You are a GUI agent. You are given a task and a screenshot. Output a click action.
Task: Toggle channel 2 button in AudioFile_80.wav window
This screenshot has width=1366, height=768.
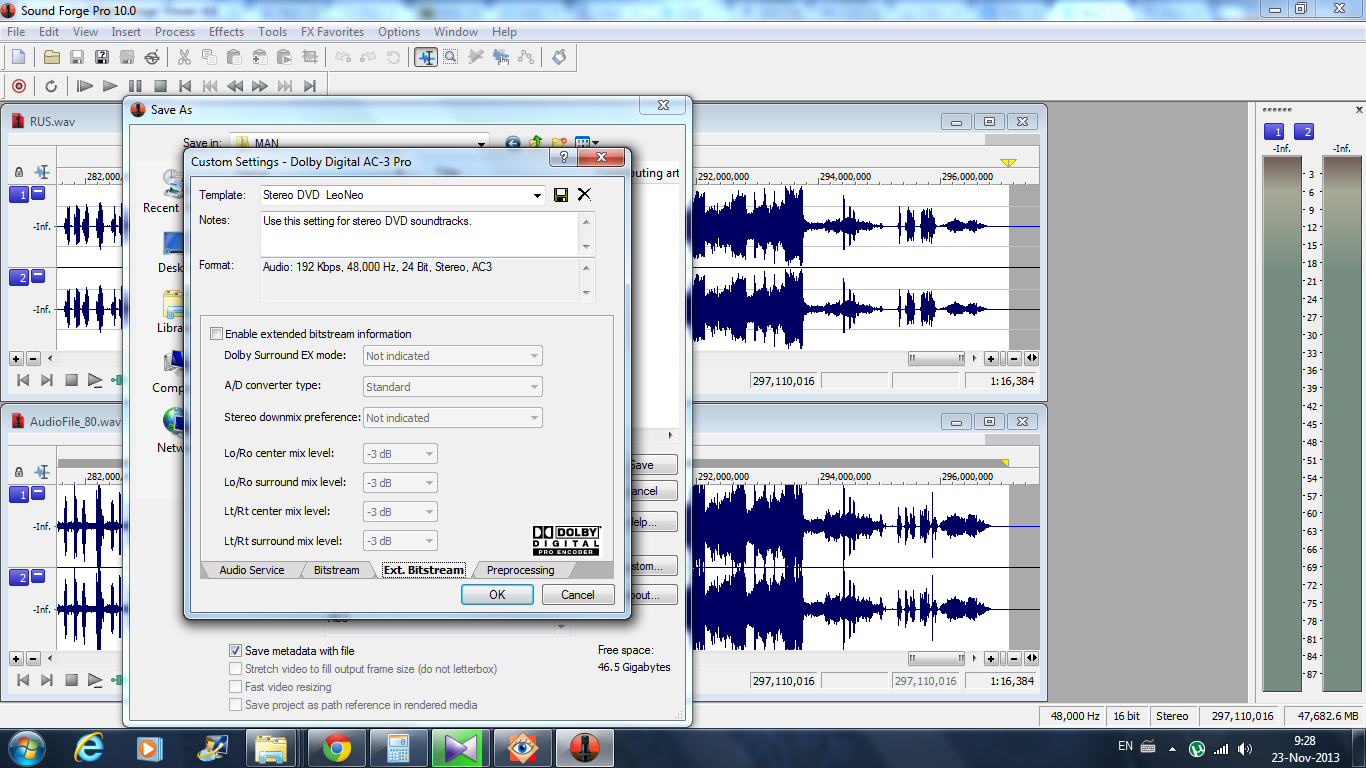[19, 578]
